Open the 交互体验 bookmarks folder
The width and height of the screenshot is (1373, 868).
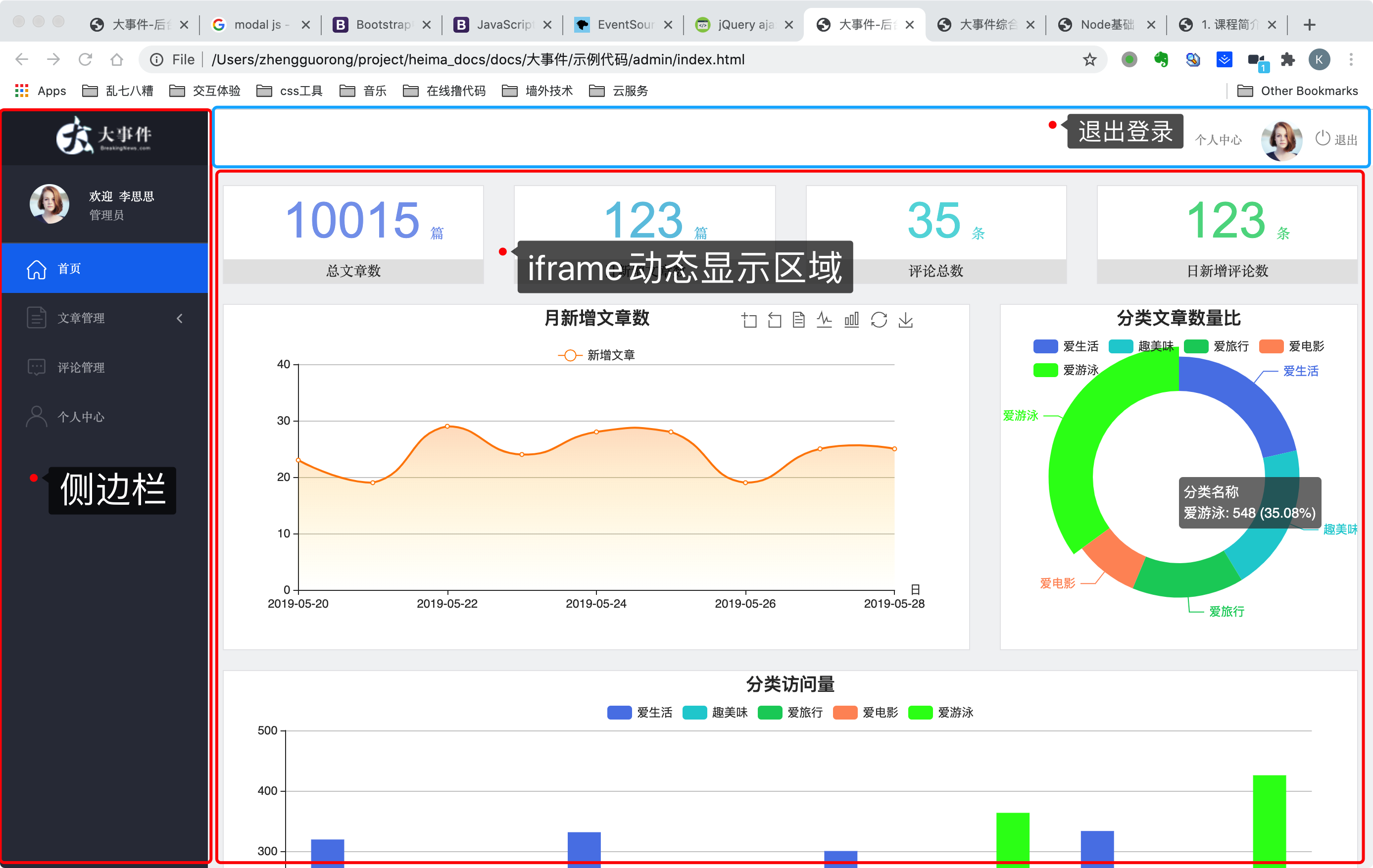pyautogui.click(x=205, y=91)
